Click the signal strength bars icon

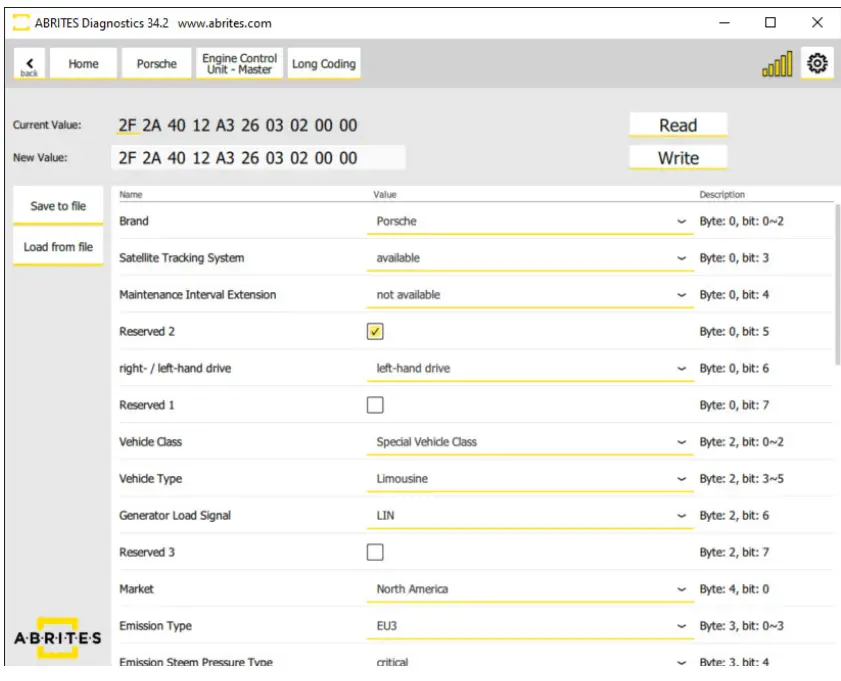[777, 65]
